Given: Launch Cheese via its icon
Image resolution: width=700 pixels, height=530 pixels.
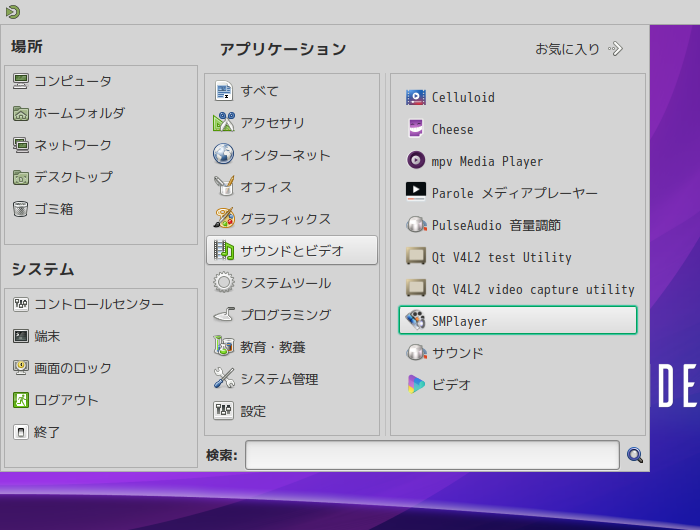Looking at the screenshot, I should click(416, 129).
